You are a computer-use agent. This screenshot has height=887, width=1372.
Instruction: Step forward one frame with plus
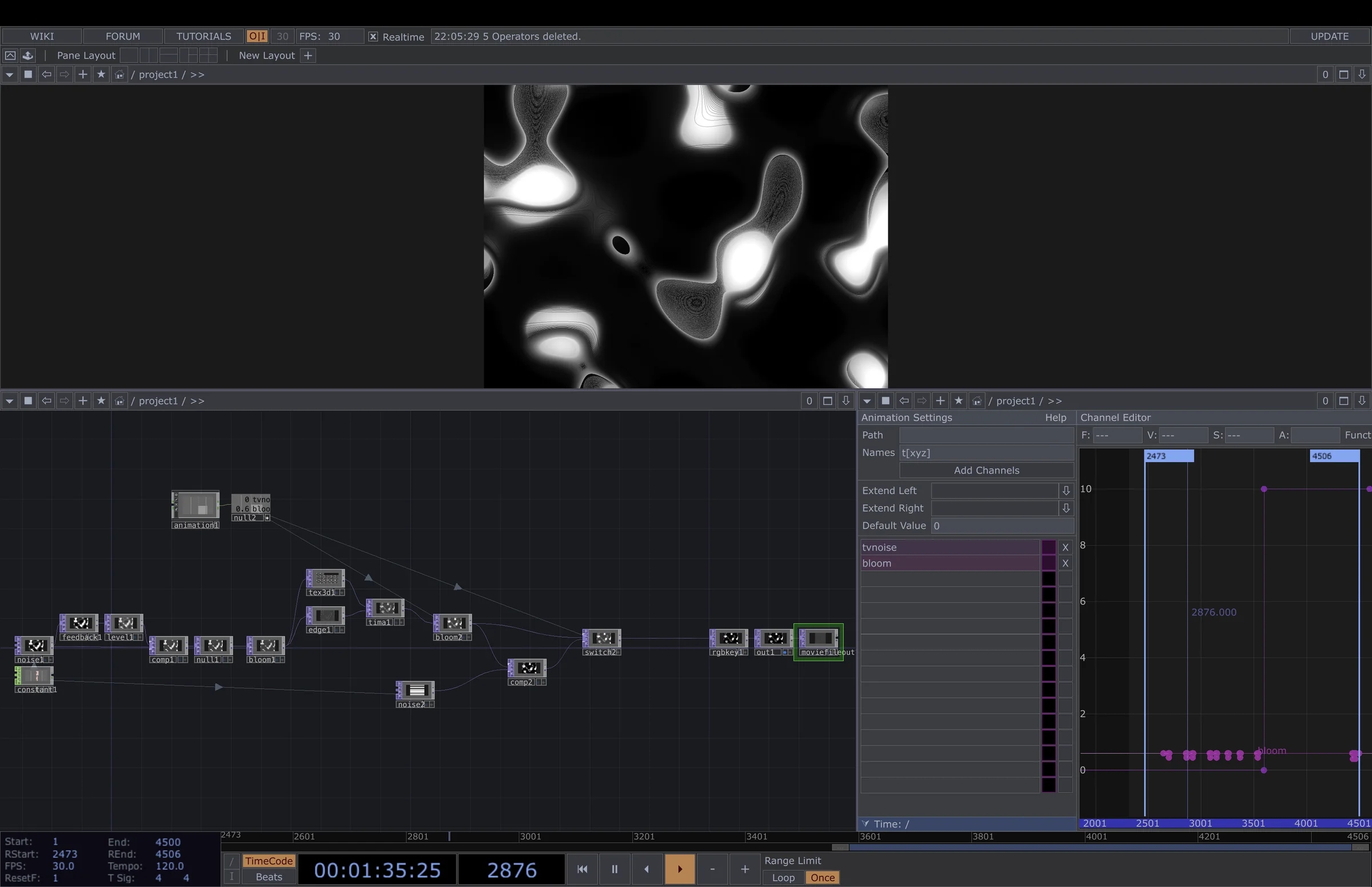tap(744, 869)
